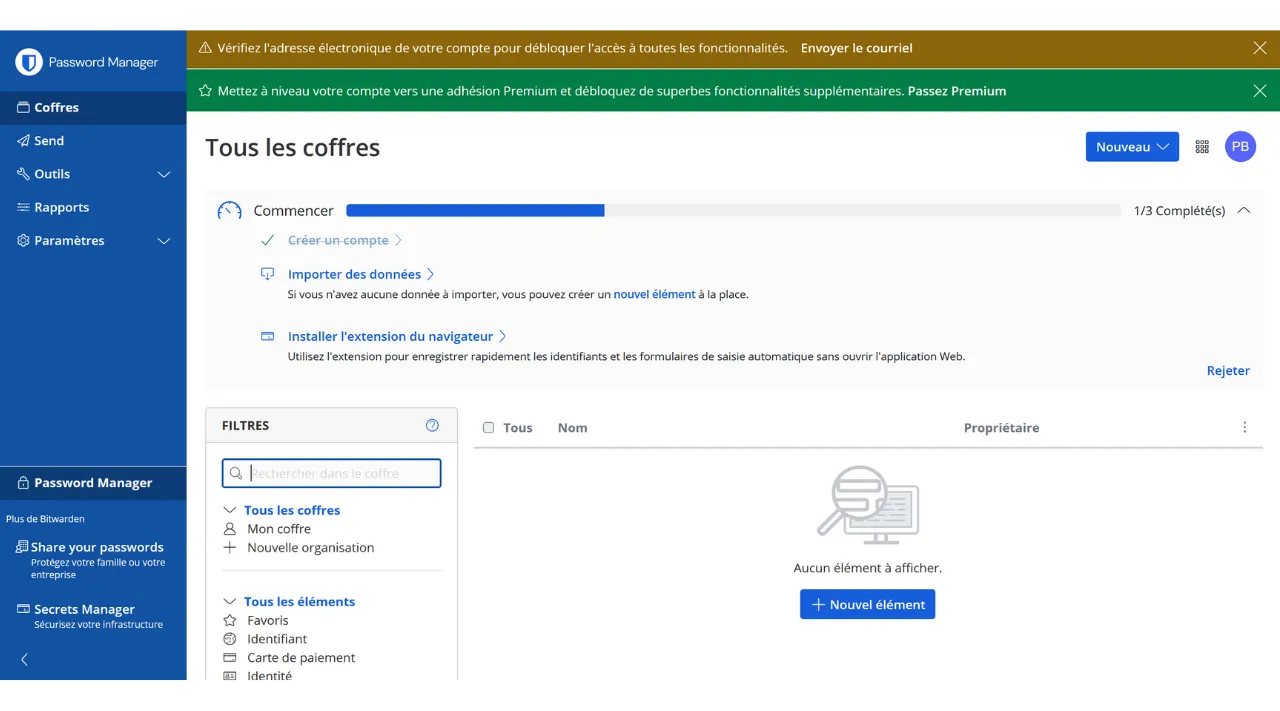Click the filters help question mark icon
Screen dimensions: 1280x711
tap(432, 425)
